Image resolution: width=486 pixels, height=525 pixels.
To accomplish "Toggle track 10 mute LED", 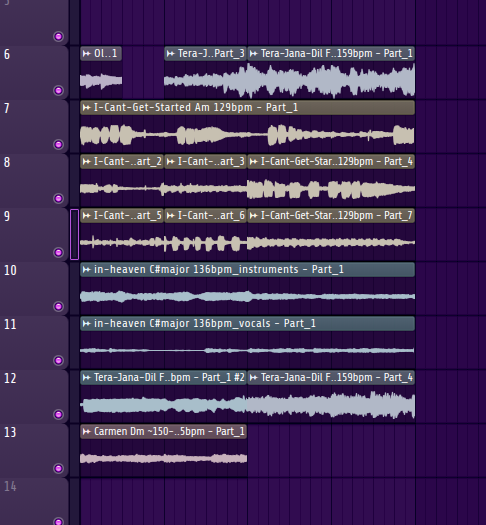I will click(x=59, y=306).
